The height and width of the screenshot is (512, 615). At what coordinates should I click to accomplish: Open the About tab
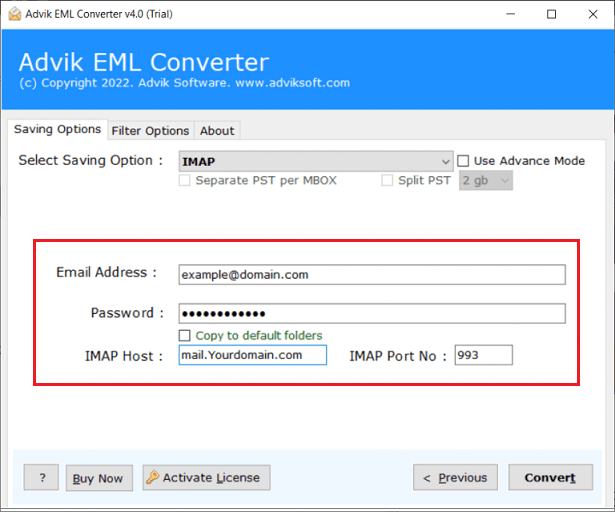tap(217, 131)
